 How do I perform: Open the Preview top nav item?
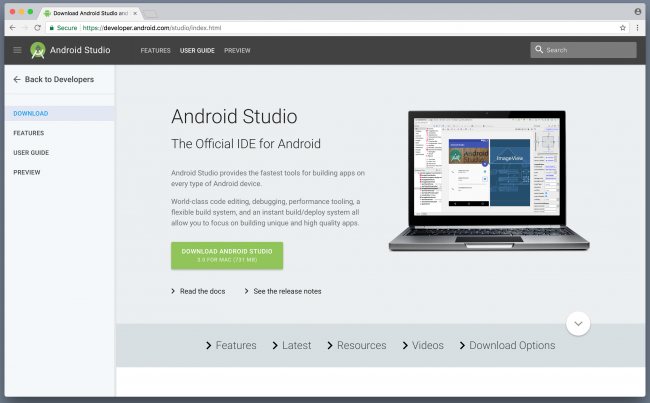click(237, 50)
